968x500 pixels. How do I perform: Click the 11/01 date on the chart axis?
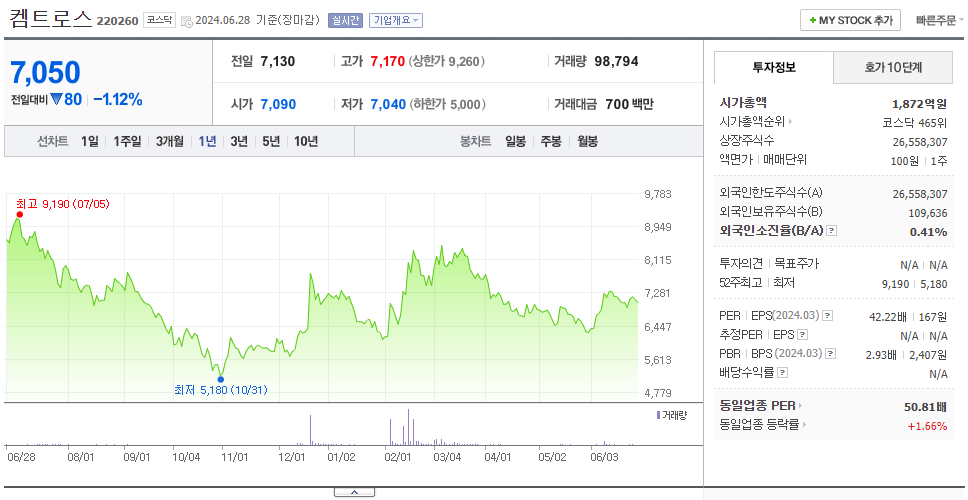(x=235, y=457)
